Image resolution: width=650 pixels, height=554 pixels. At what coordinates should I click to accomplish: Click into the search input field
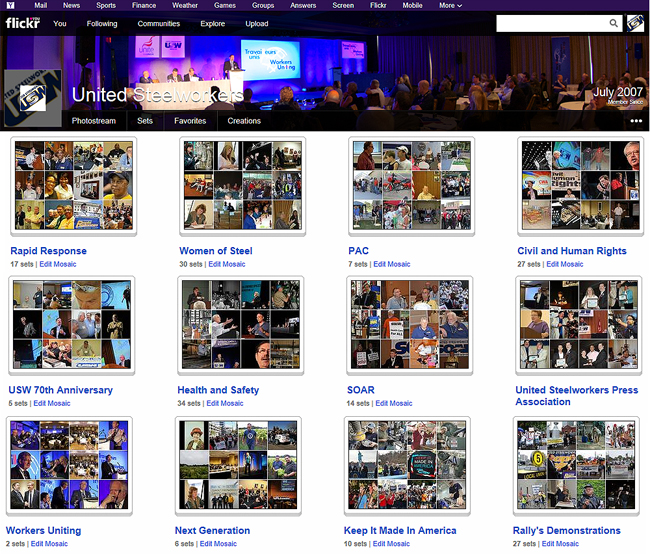tap(550, 23)
